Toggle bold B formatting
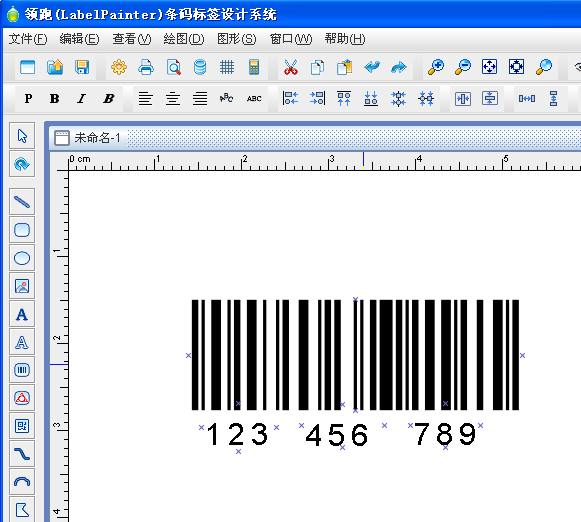This screenshot has height=522, width=581. click(55, 99)
